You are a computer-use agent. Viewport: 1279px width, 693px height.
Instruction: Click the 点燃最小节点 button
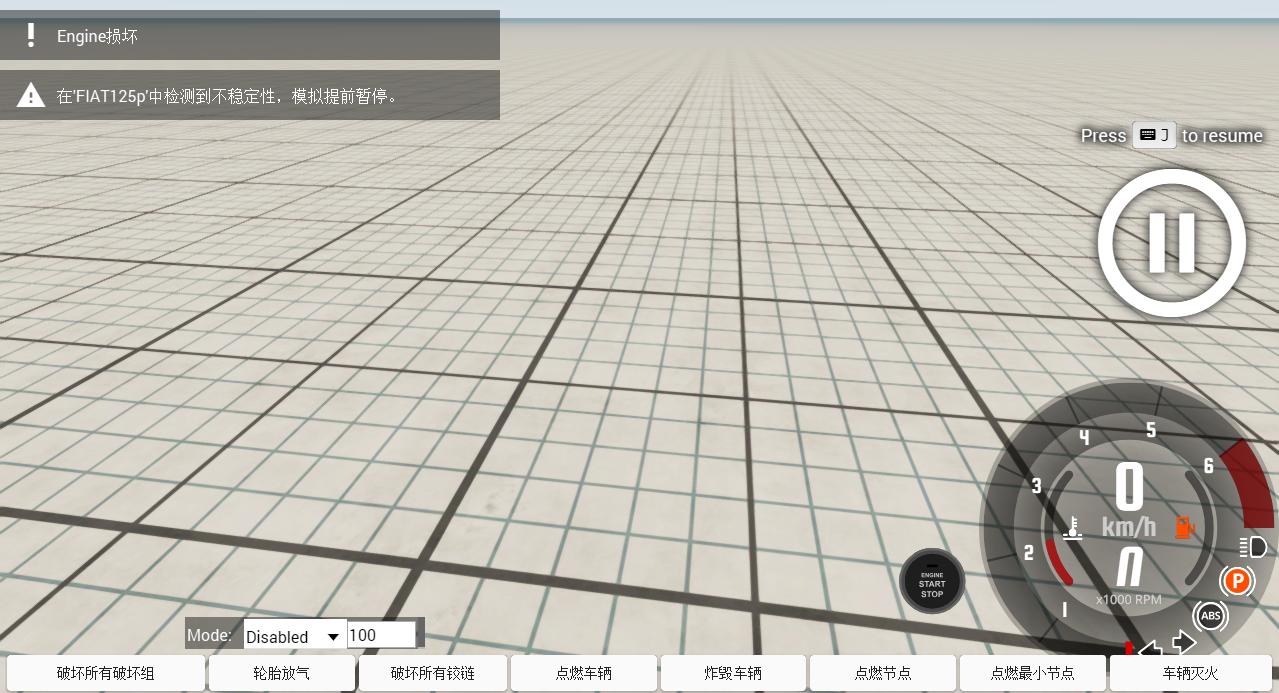1033,673
